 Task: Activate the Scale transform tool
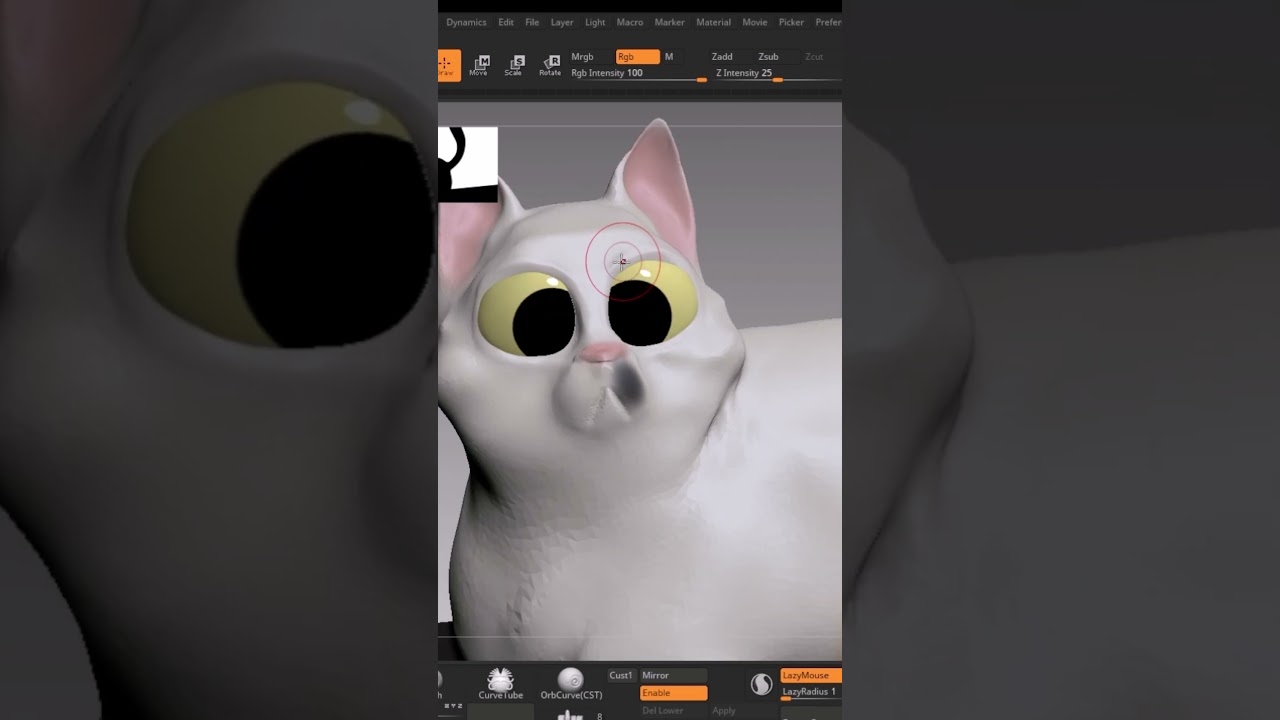(x=514, y=65)
